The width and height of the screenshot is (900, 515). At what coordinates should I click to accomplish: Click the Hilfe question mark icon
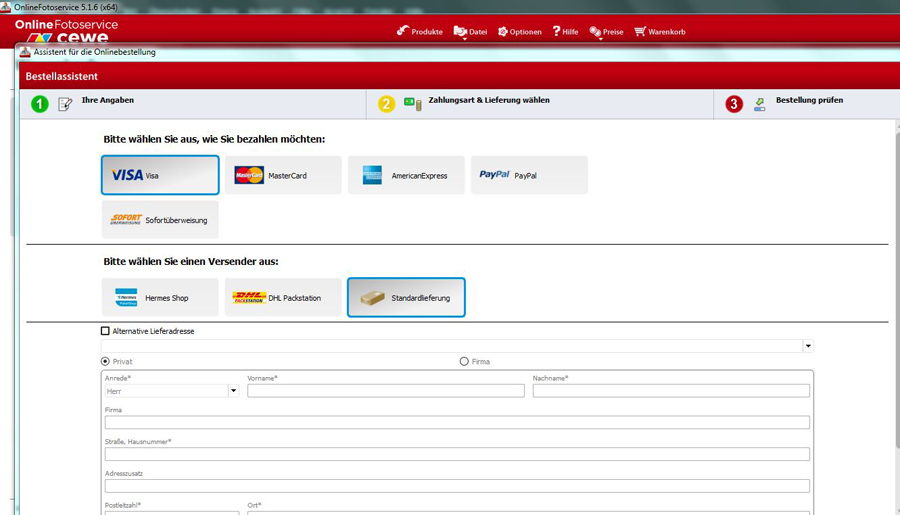(556, 31)
